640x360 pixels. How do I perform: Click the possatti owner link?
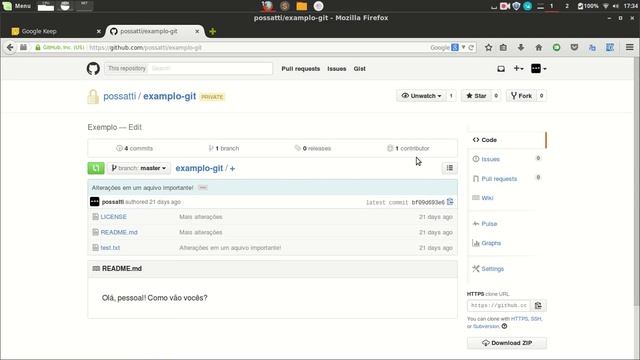tap(120, 96)
